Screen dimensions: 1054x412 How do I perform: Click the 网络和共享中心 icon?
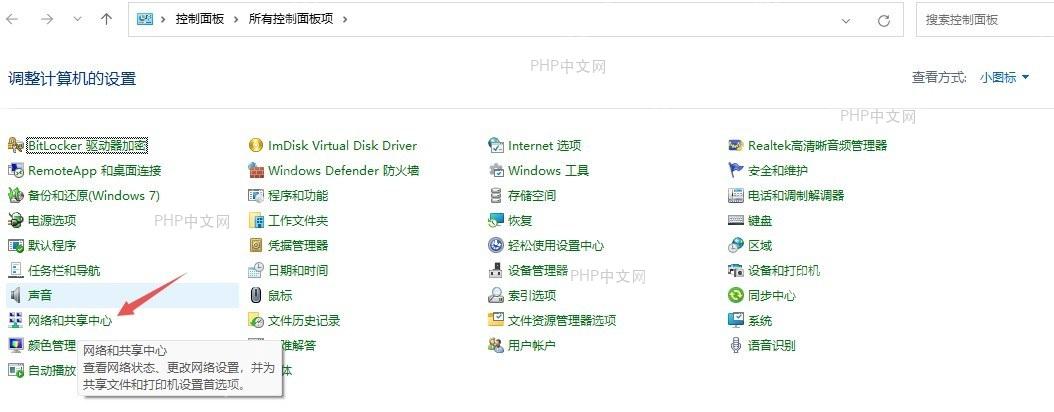pyautogui.click(x=15, y=321)
